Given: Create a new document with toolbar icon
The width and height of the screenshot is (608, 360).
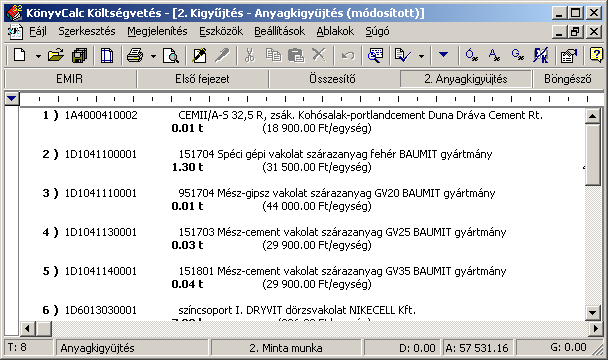Looking at the screenshot, I should 19,55.
